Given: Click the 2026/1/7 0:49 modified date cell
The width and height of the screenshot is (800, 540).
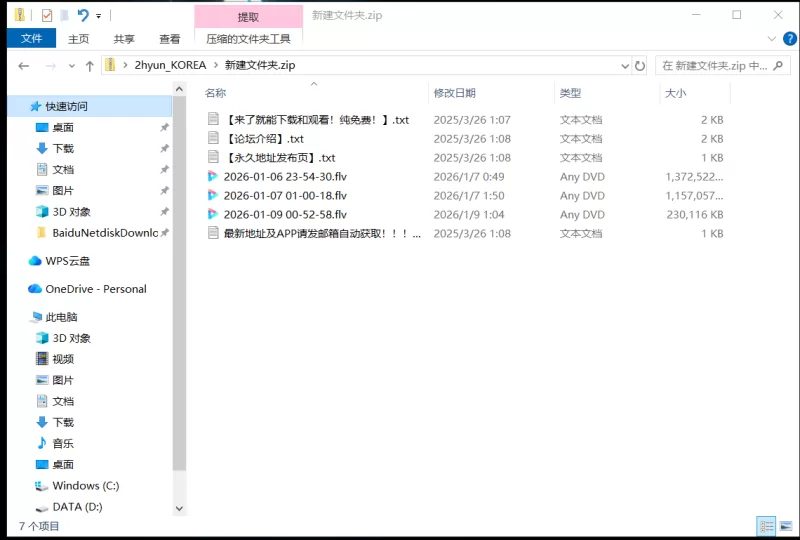Looking at the screenshot, I should 469,177.
